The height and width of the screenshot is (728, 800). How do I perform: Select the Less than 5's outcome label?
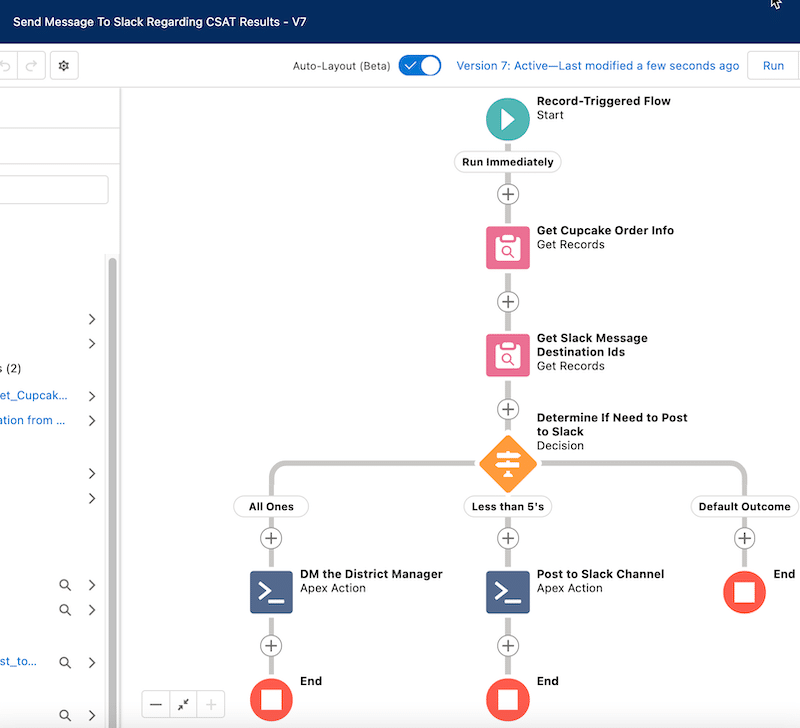(508, 507)
